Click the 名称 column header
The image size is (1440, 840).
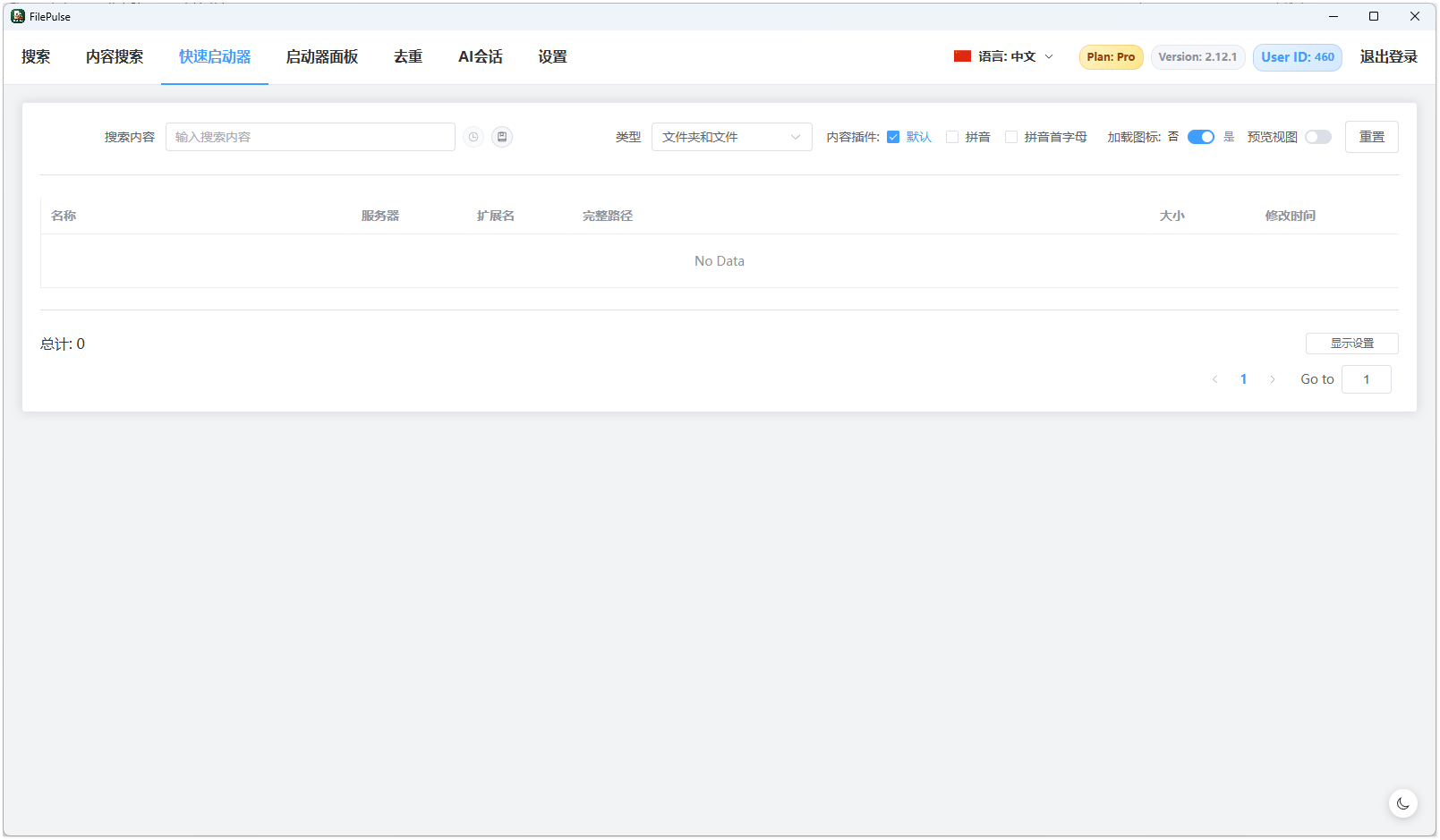pos(64,216)
